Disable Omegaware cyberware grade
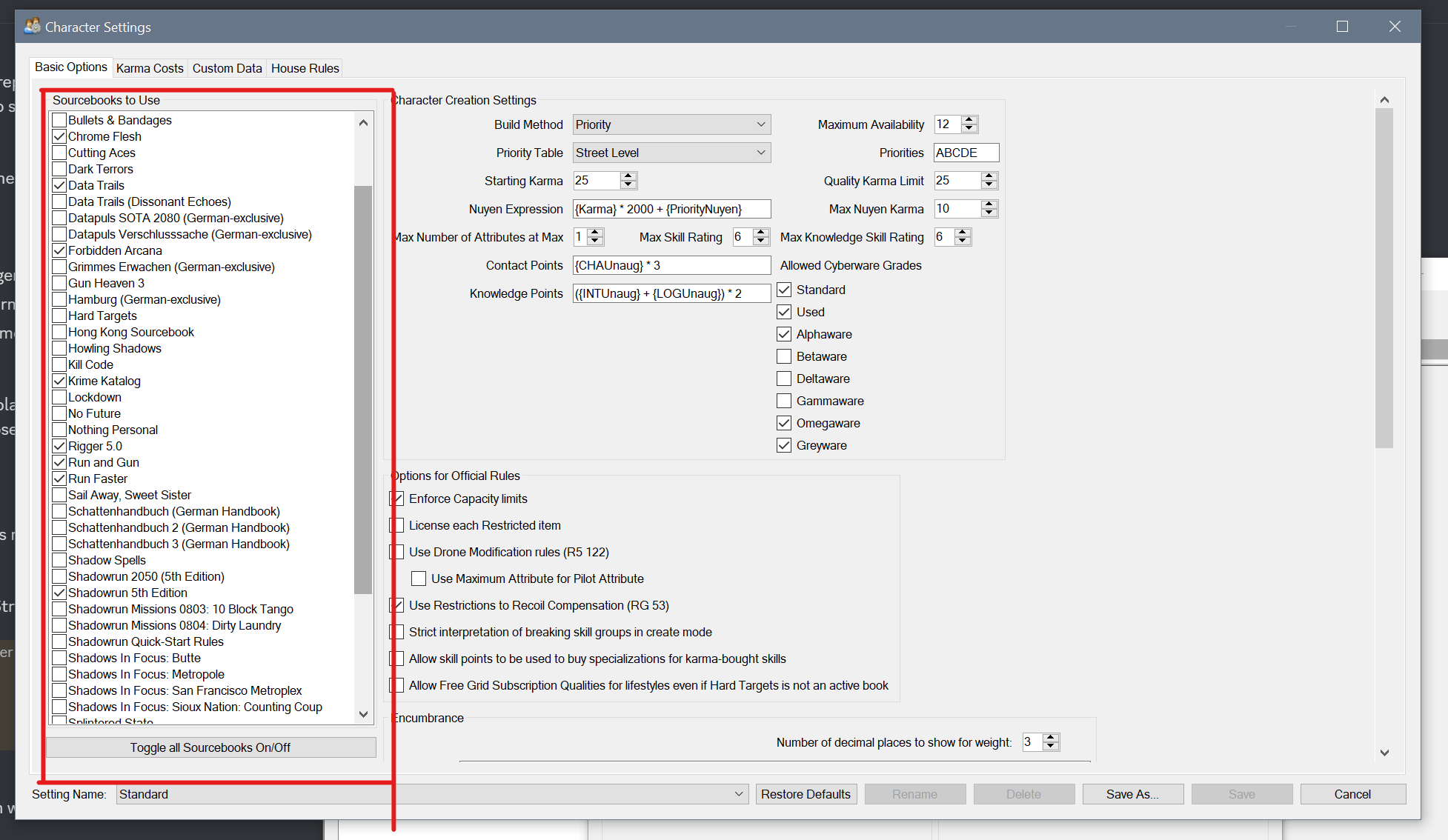 click(x=784, y=423)
